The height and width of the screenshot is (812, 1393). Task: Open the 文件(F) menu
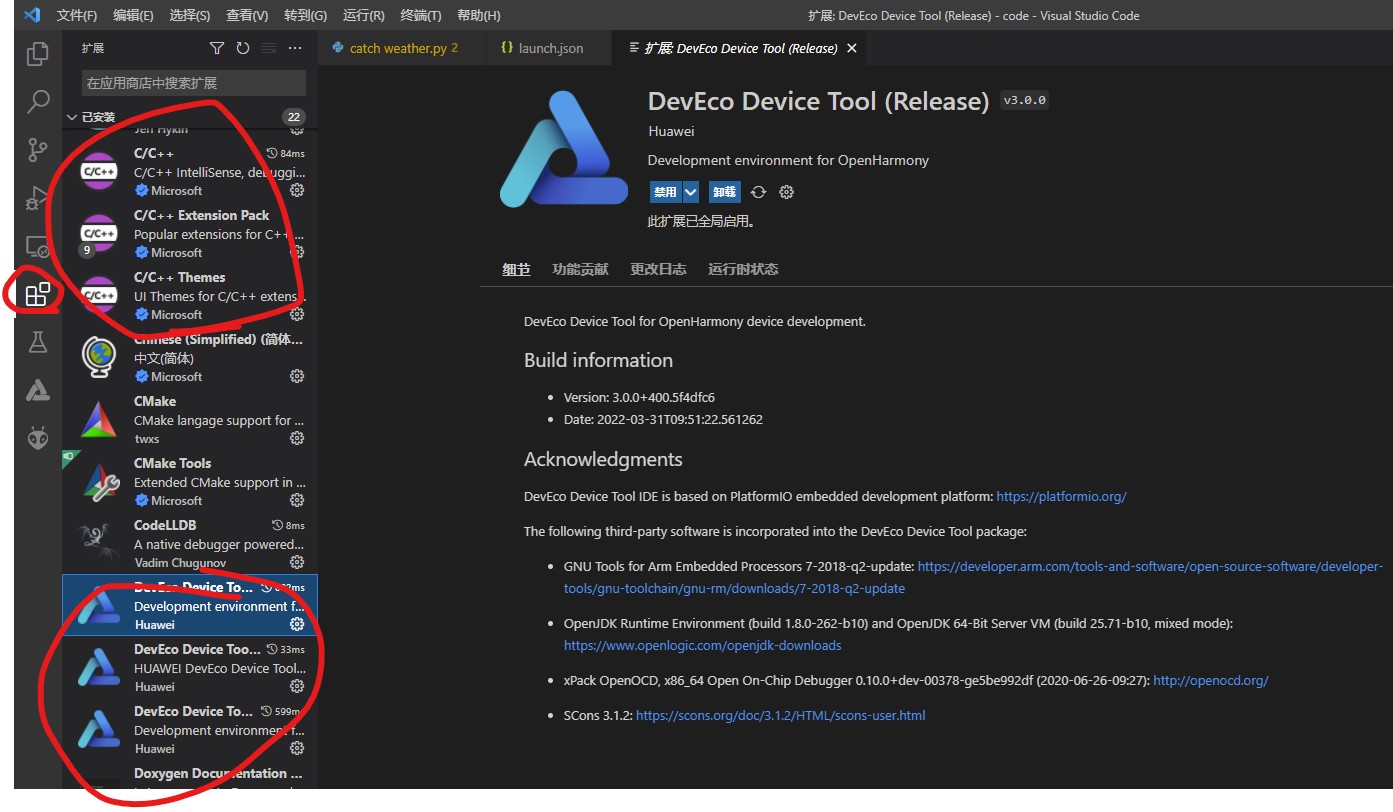pos(77,15)
